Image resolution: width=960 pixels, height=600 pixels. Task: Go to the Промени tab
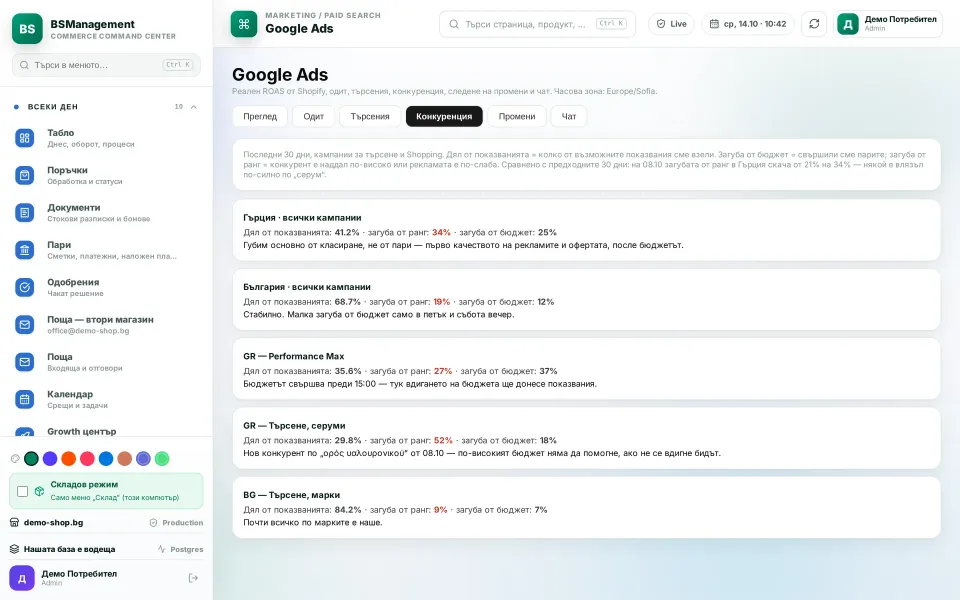tap(517, 116)
